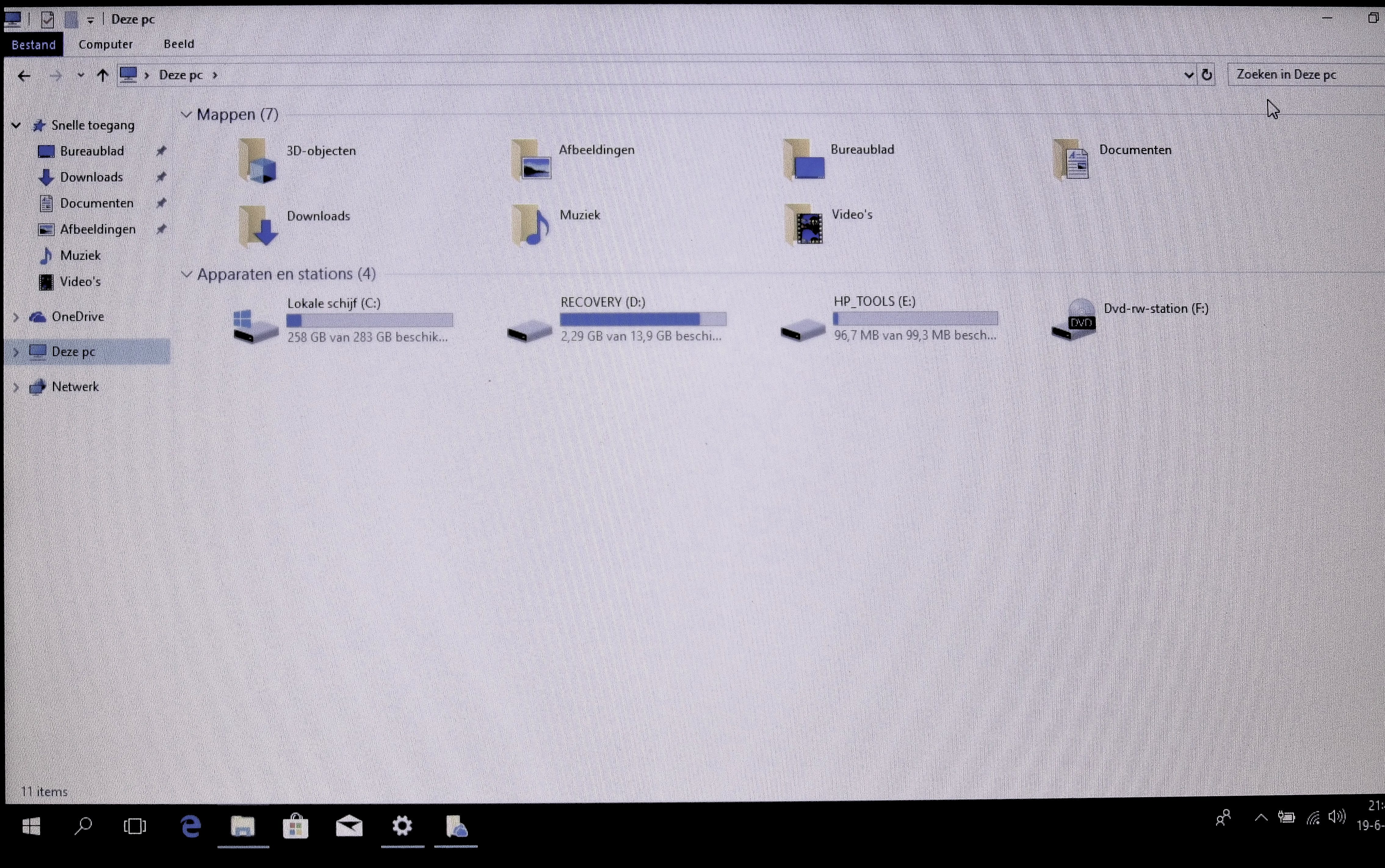Click the C: drive usage bar
Image resolution: width=1385 pixels, height=868 pixels.
click(370, 320)
